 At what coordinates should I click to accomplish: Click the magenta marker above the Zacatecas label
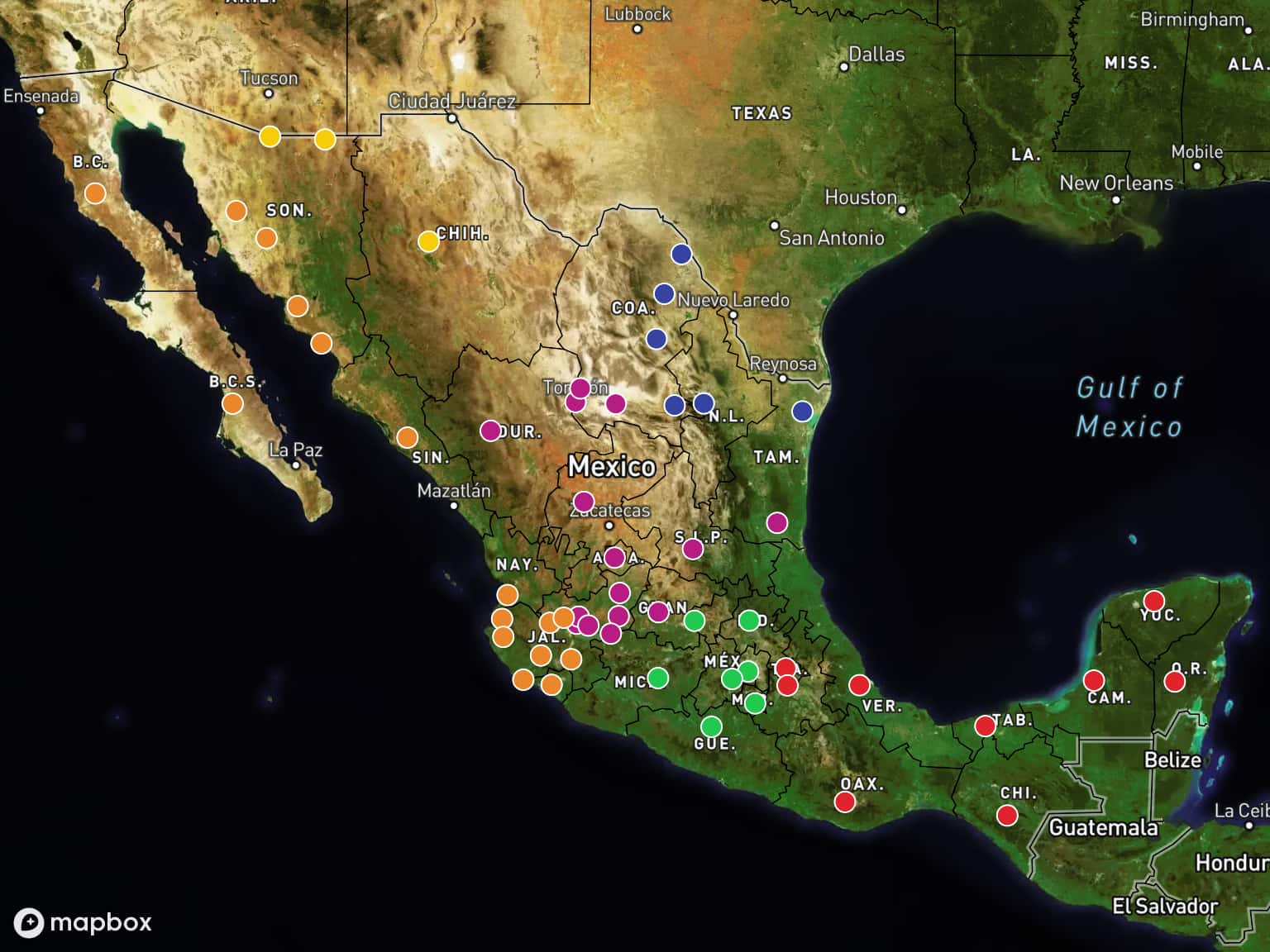click(584, 502)
